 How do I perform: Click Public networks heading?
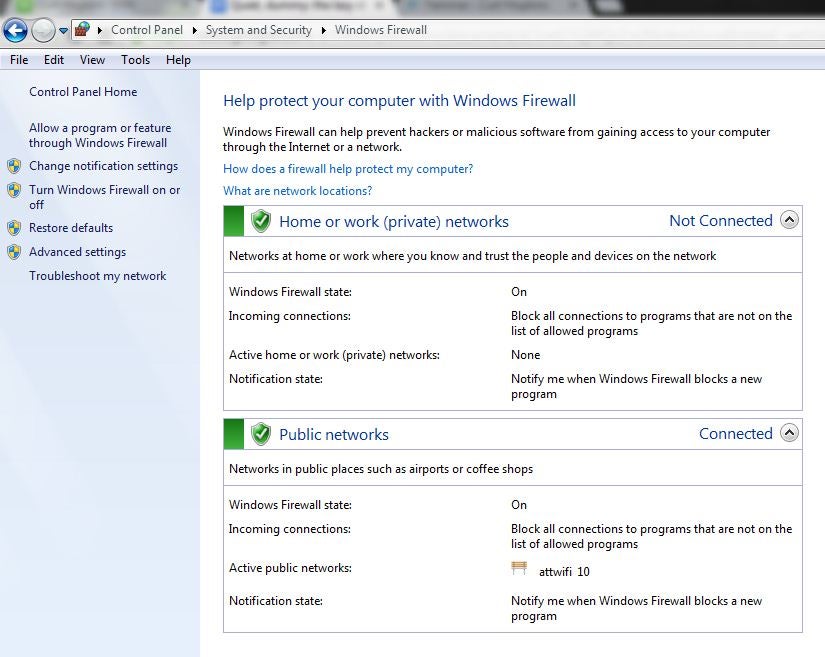tap(334, 434)
